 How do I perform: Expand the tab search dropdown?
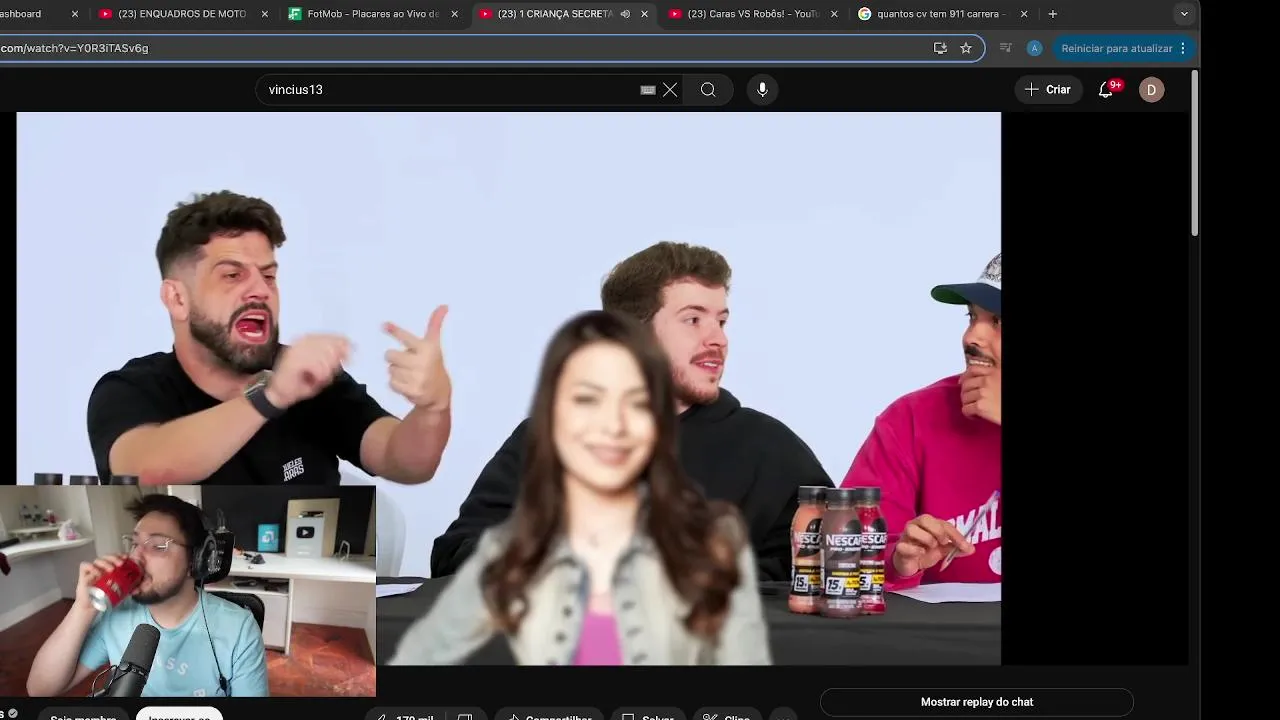[x=1184, y=14]
